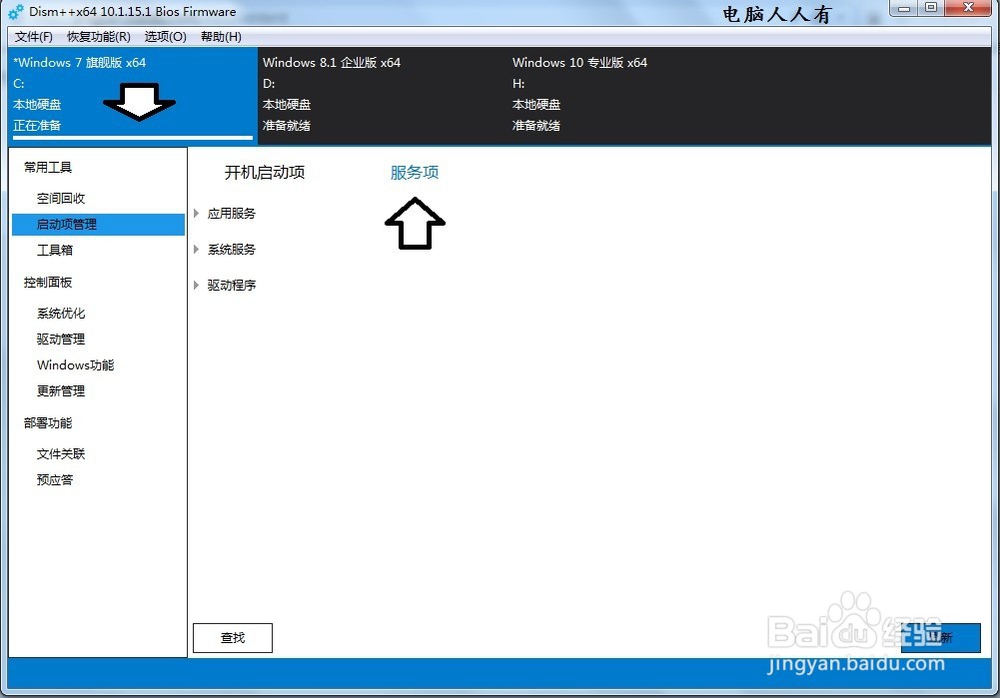
Task: Open 空间回收 in the sidebar
Action: [x=61, y=198]
